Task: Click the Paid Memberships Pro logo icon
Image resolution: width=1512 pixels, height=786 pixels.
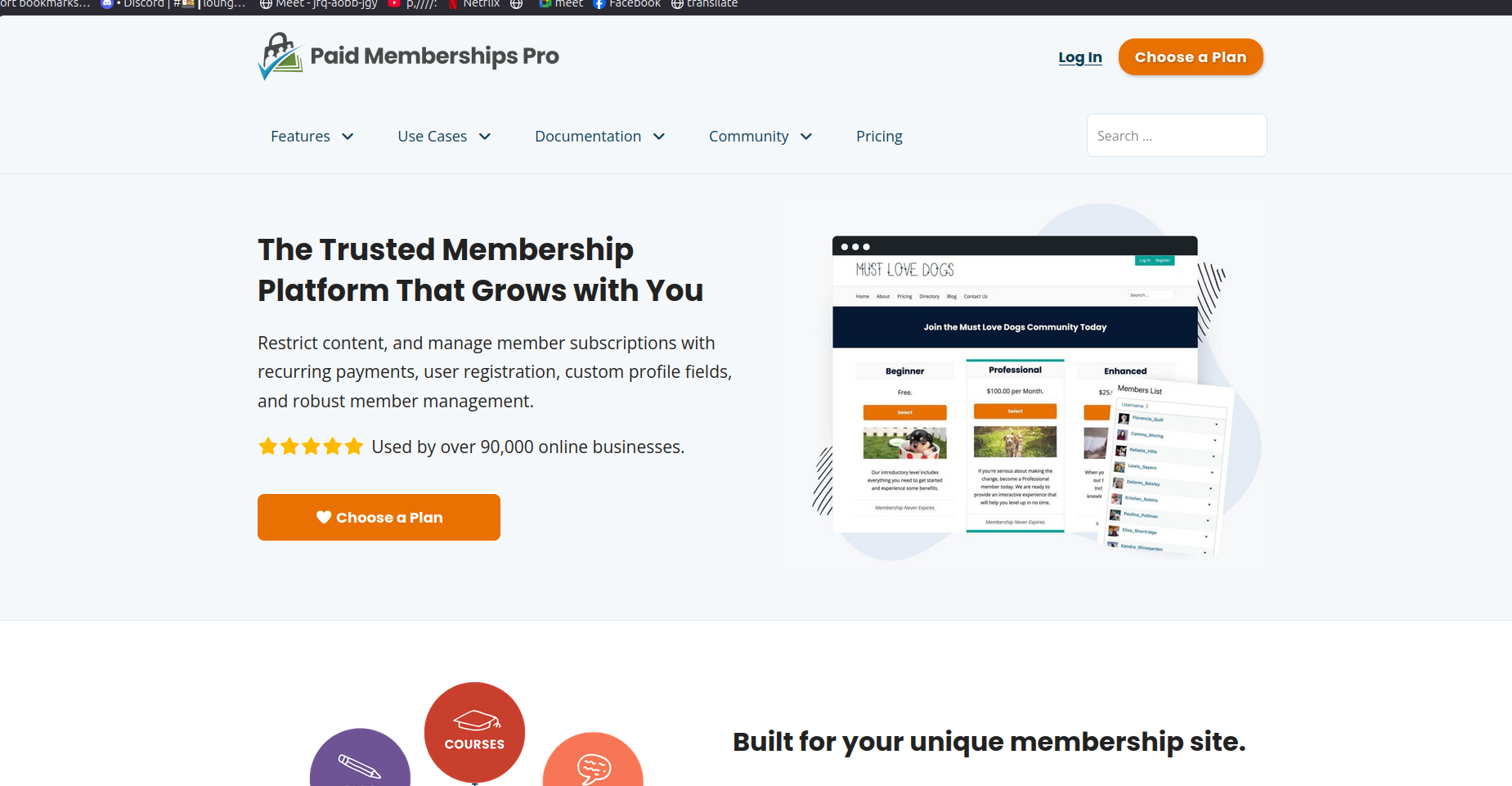Action: coord(280,56)
